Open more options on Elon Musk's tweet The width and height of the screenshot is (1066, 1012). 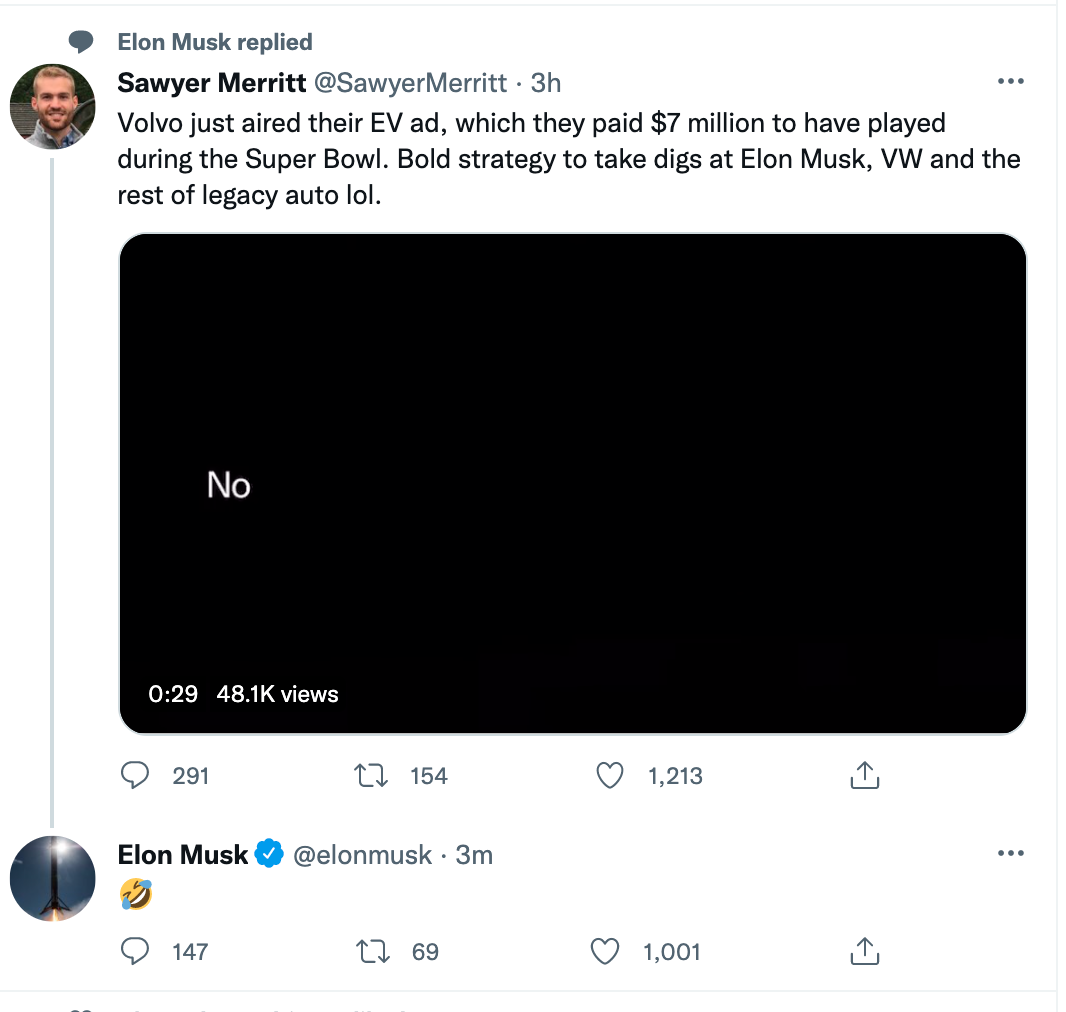[x=1011, y=854]
